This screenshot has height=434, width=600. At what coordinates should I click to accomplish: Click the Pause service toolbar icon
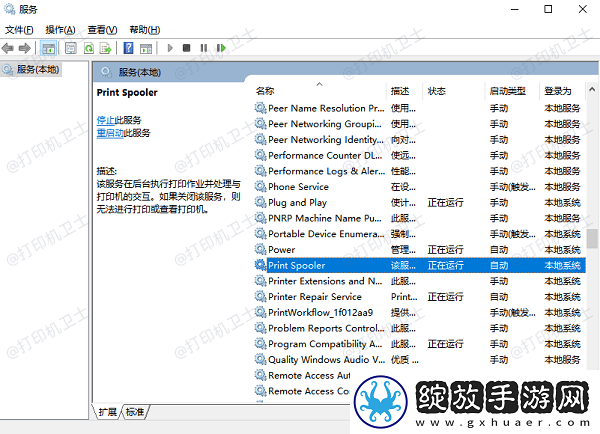tap(204, 48)
